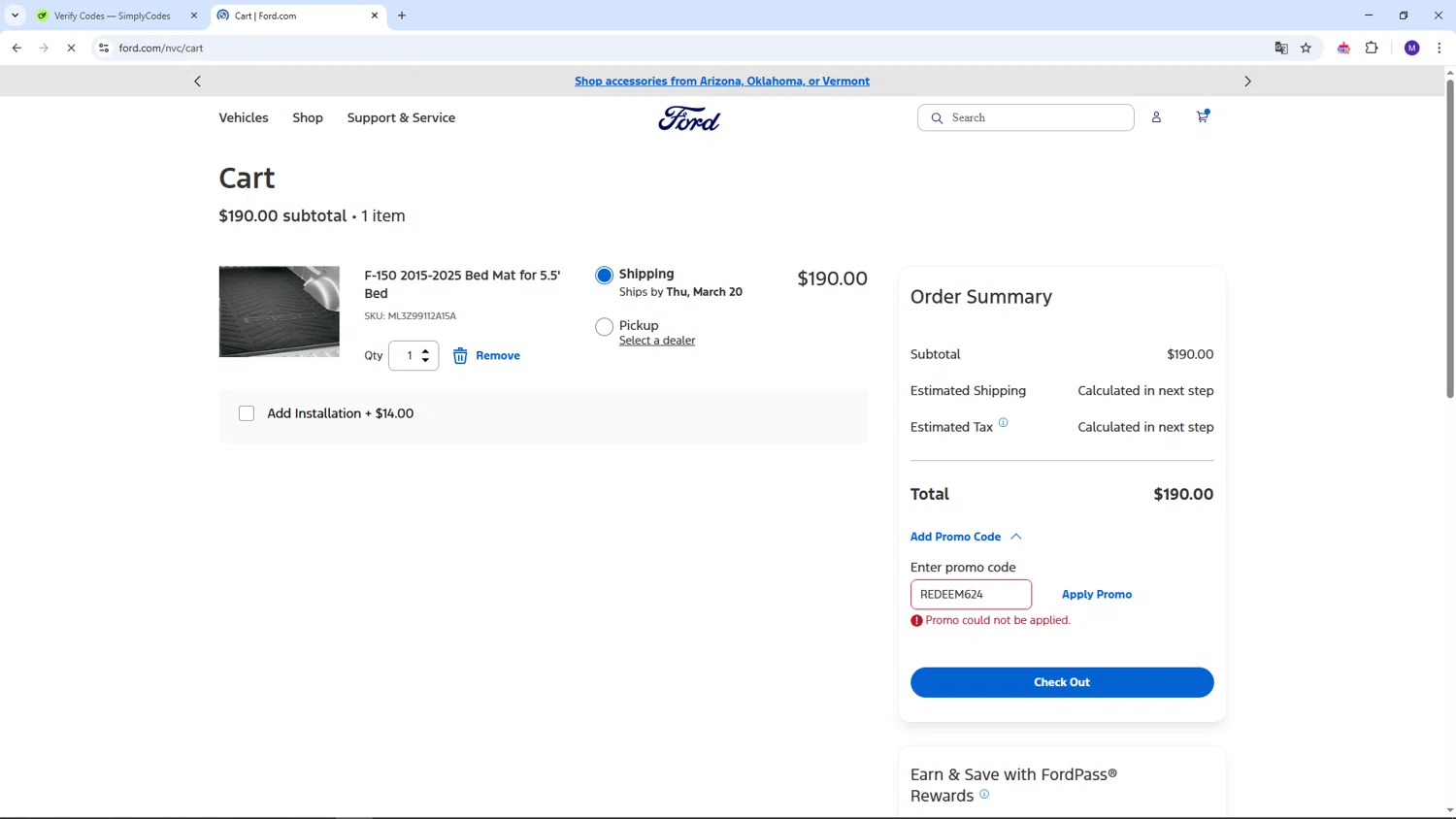Open the Shop menu

coord(308,117)
